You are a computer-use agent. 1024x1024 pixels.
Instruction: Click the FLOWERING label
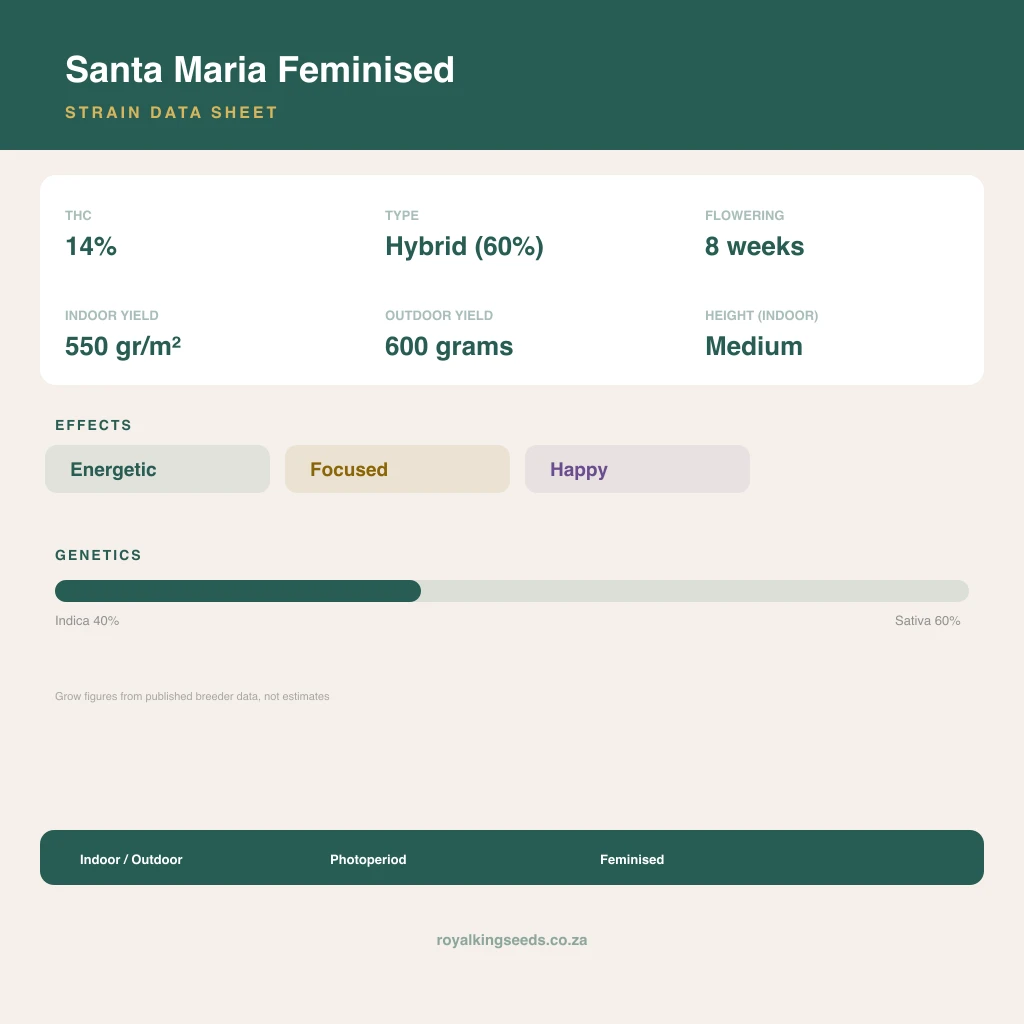[744, 216]
